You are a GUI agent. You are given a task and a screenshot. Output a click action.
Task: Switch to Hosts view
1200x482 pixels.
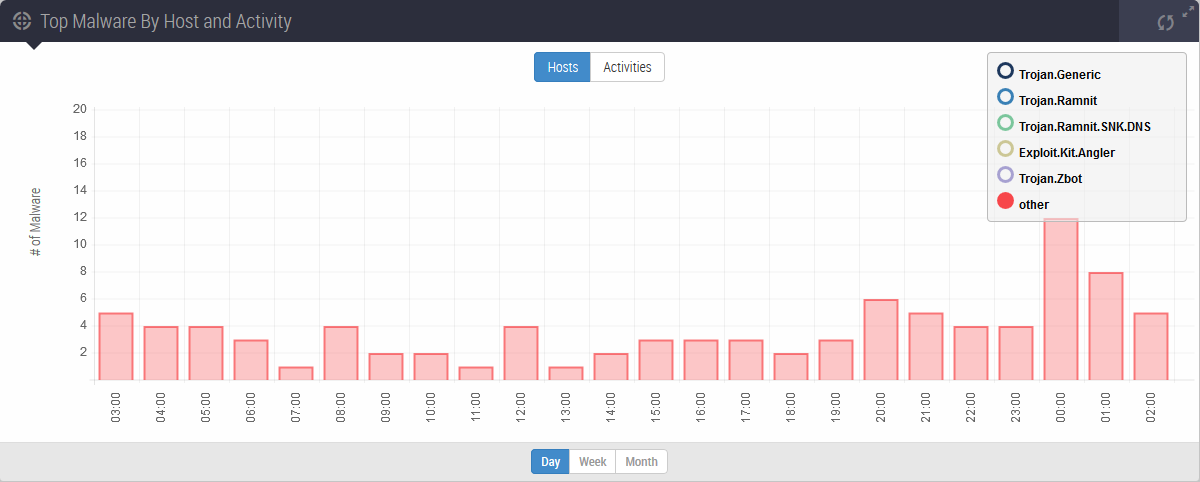coord(562,67)
